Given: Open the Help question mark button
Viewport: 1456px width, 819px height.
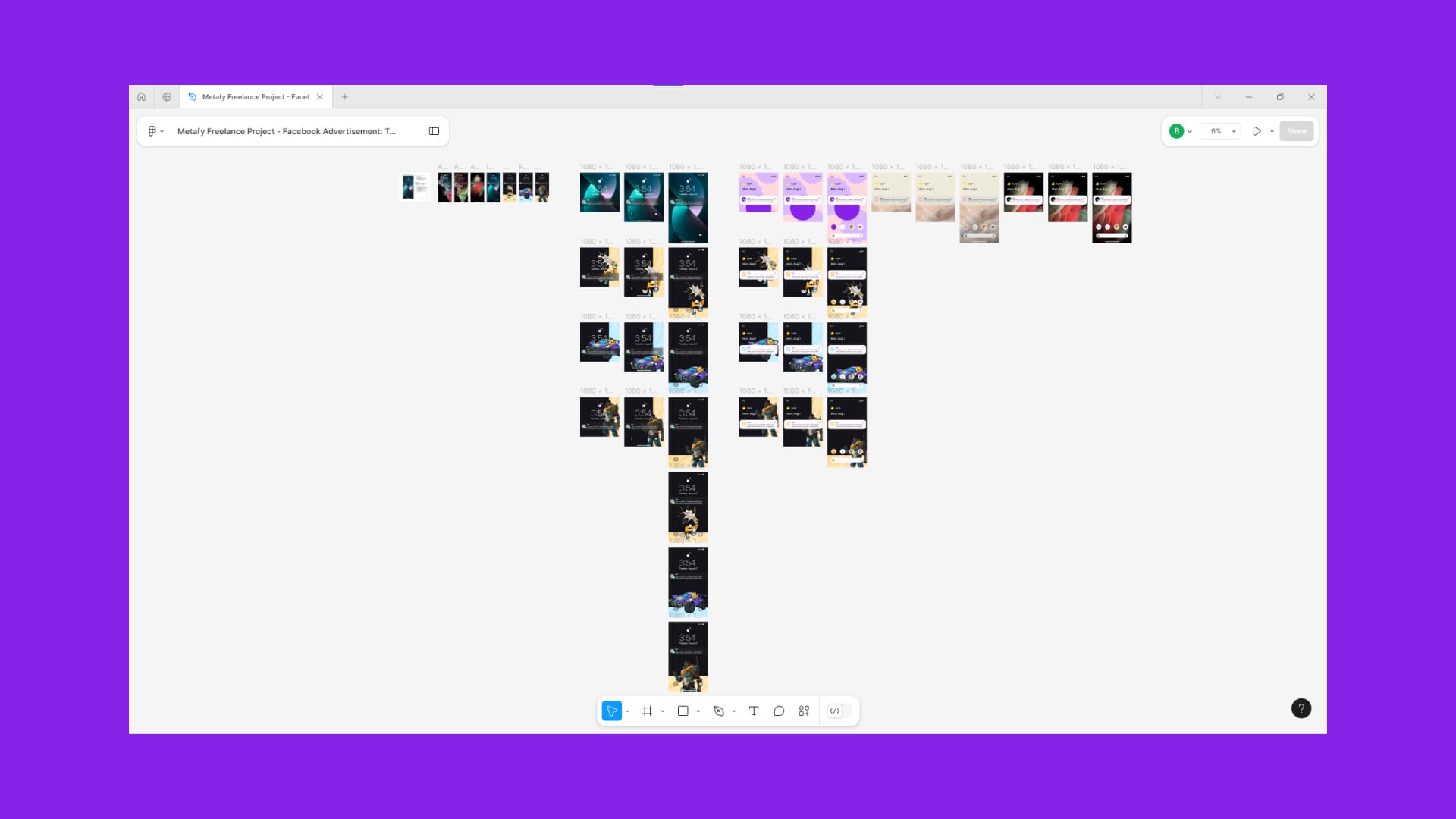Looking at the screenshot, I should tap(1301, 709).
